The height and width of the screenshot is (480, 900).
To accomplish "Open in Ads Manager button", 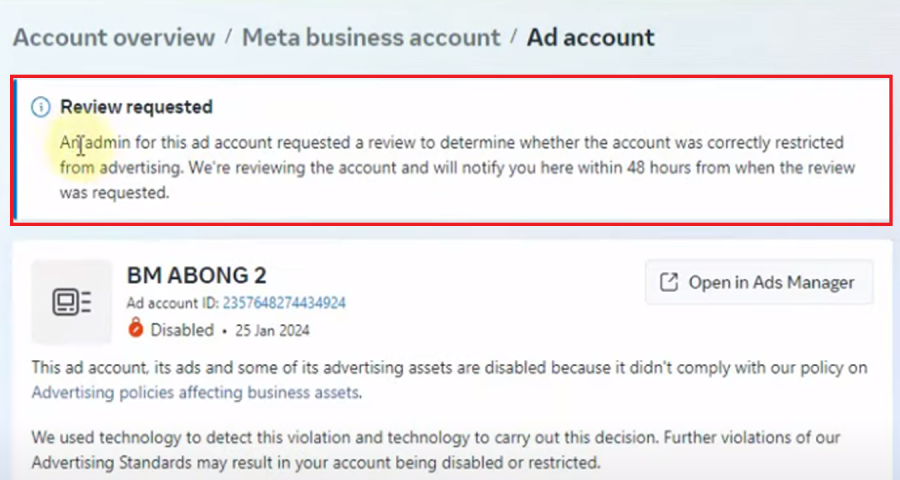I will click(759, 282).
